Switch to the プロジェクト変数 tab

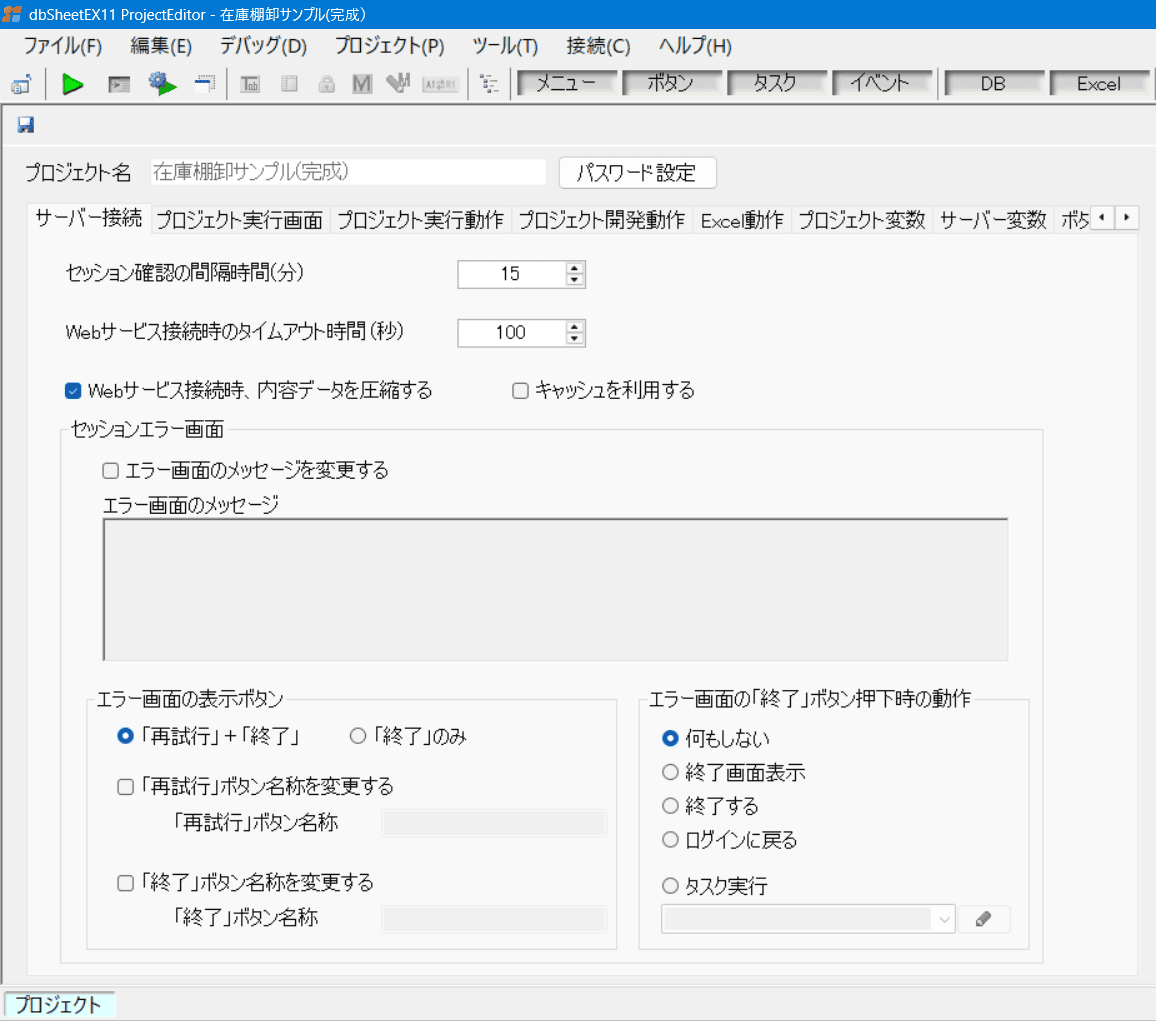861,221
